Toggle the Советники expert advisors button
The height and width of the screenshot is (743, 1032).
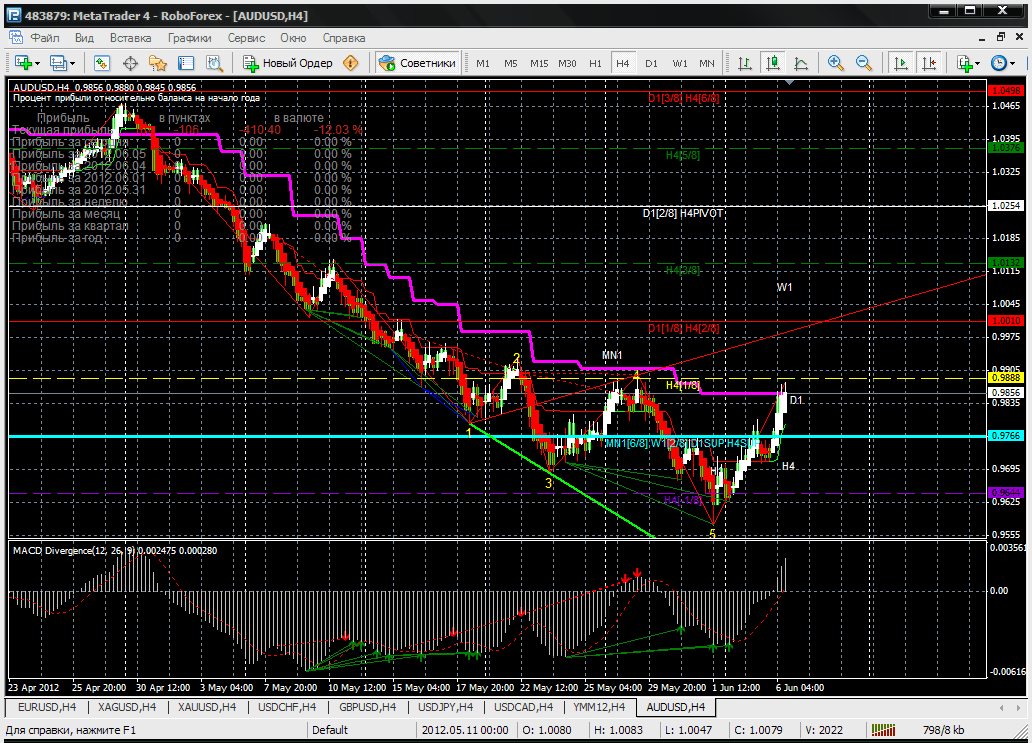pyautogui.click(x=417, y=63)
